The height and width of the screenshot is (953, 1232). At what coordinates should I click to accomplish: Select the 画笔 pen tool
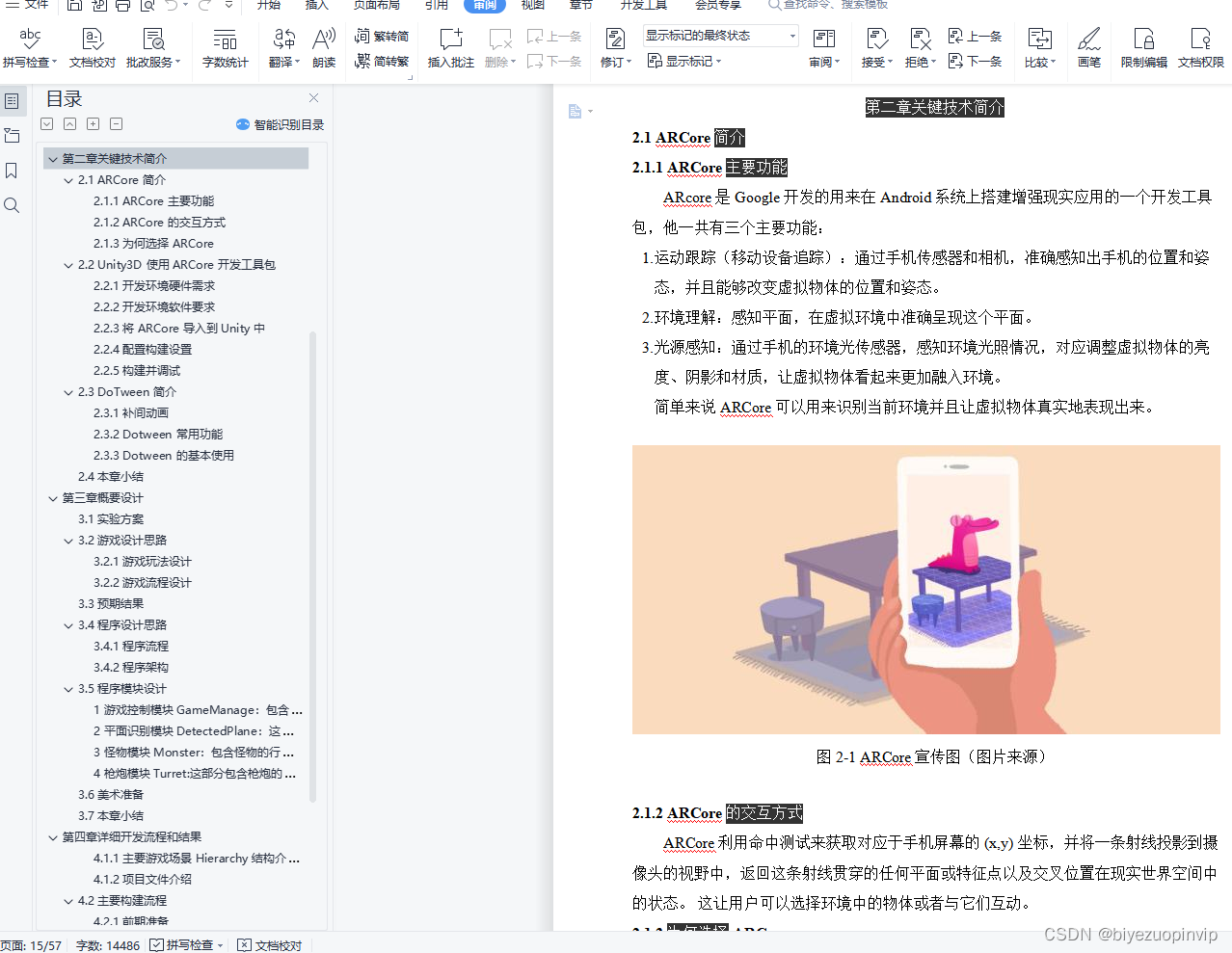point(1089,46)
